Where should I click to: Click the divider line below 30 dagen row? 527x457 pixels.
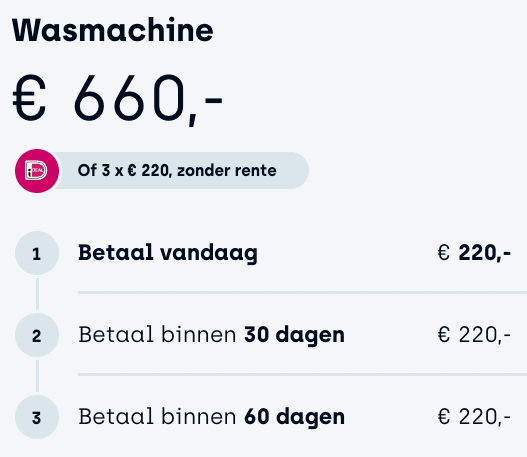click(302, 374)
